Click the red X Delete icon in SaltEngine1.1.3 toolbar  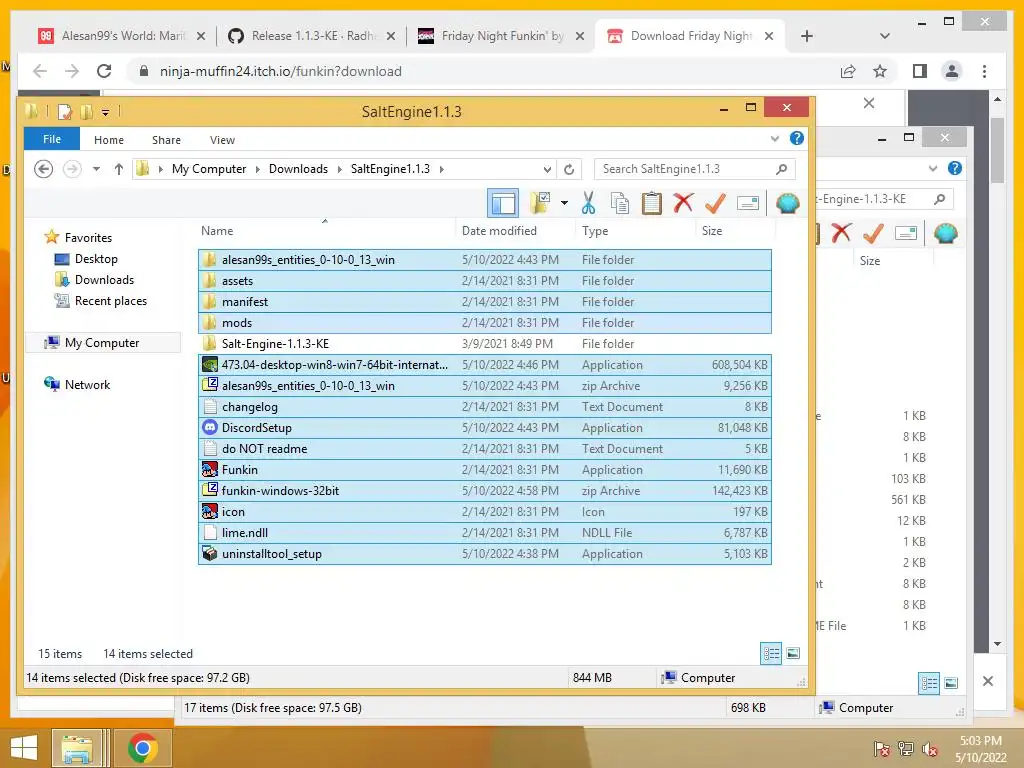click(x=683, y=203)
